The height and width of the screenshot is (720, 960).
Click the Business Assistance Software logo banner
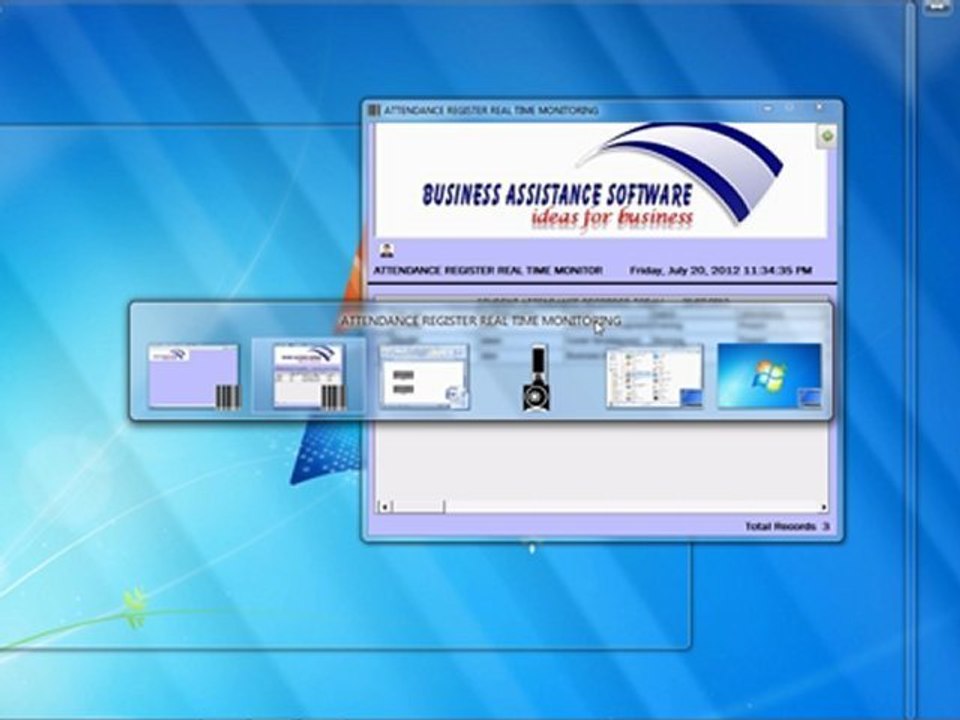[x=600, y=180]
